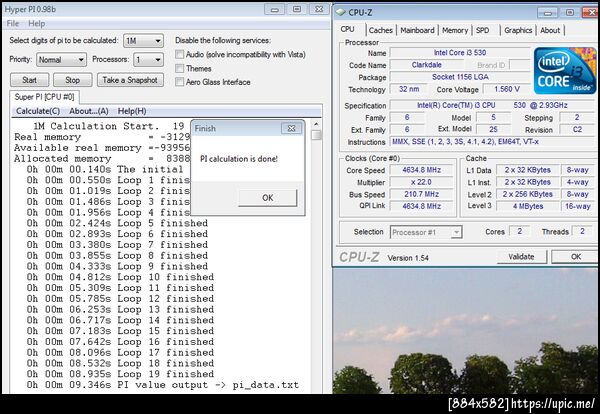Viewport: 600px width, 414px height.
Task: Close the Finish dialog with X
Action: (290, 128)
